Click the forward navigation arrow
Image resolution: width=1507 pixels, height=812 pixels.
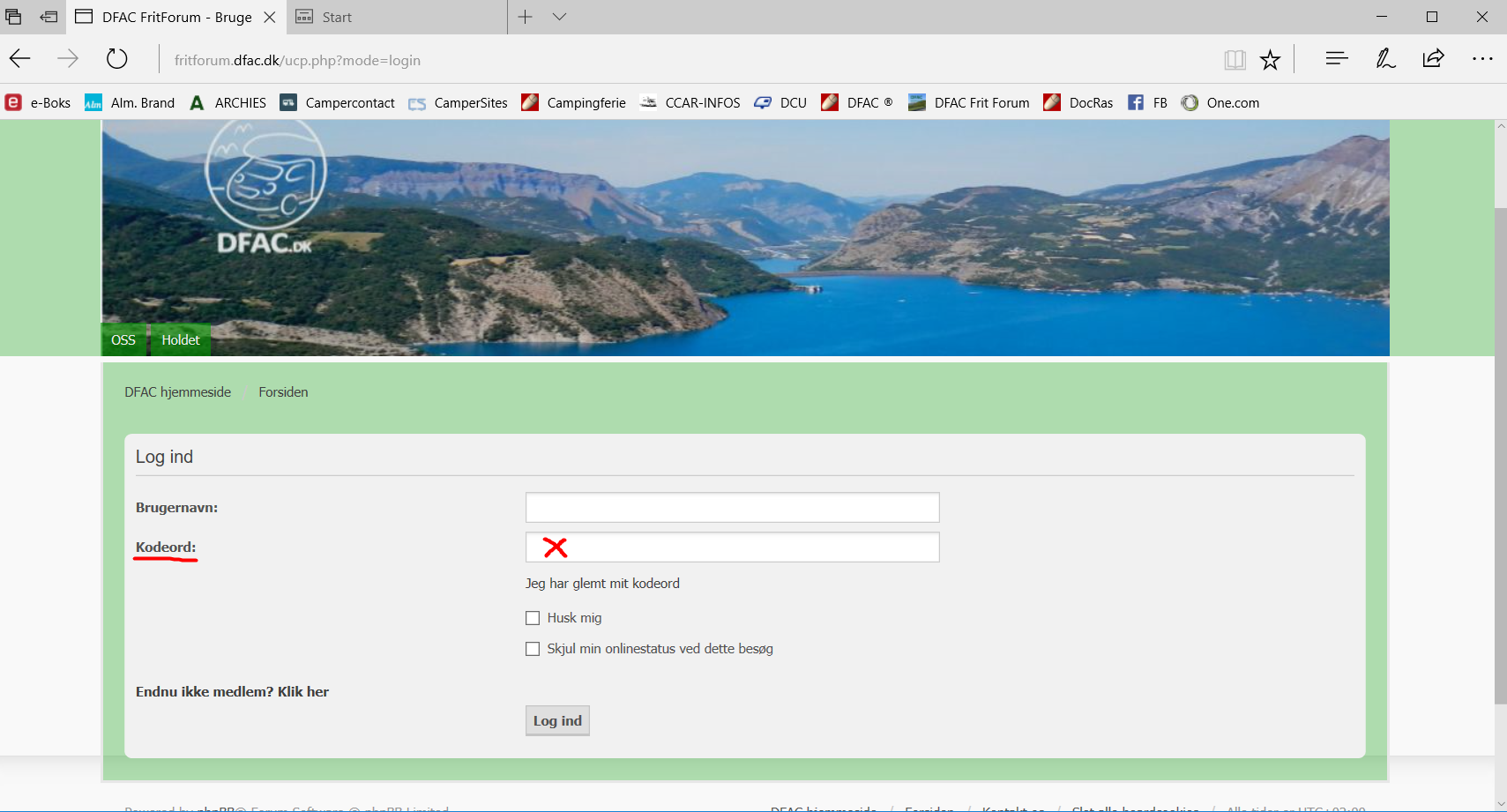tap(68, 59)
